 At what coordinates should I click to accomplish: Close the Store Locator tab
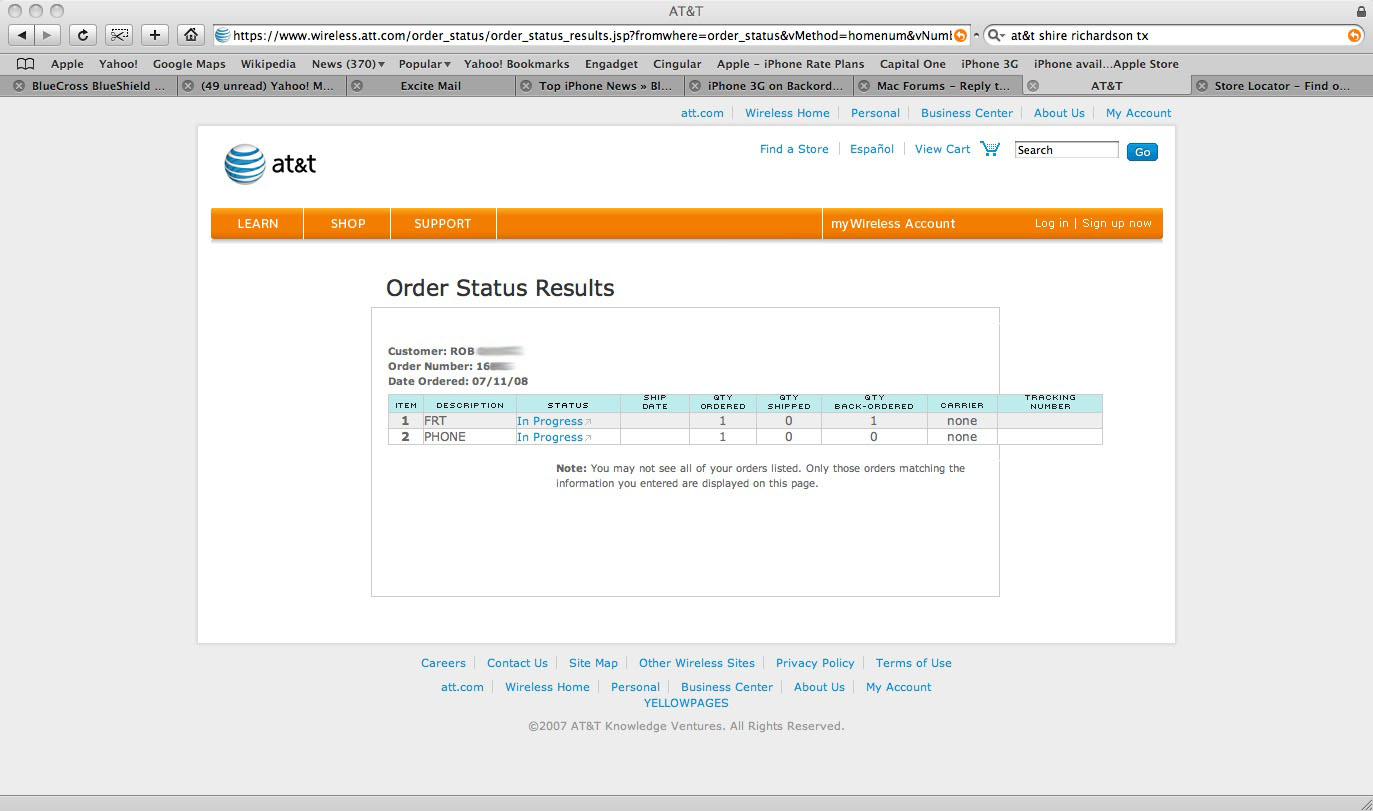tap(1201, 86)
